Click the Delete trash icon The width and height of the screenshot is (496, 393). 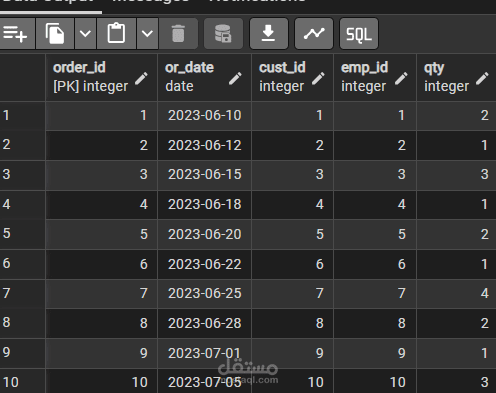click(x=178, y=34)
